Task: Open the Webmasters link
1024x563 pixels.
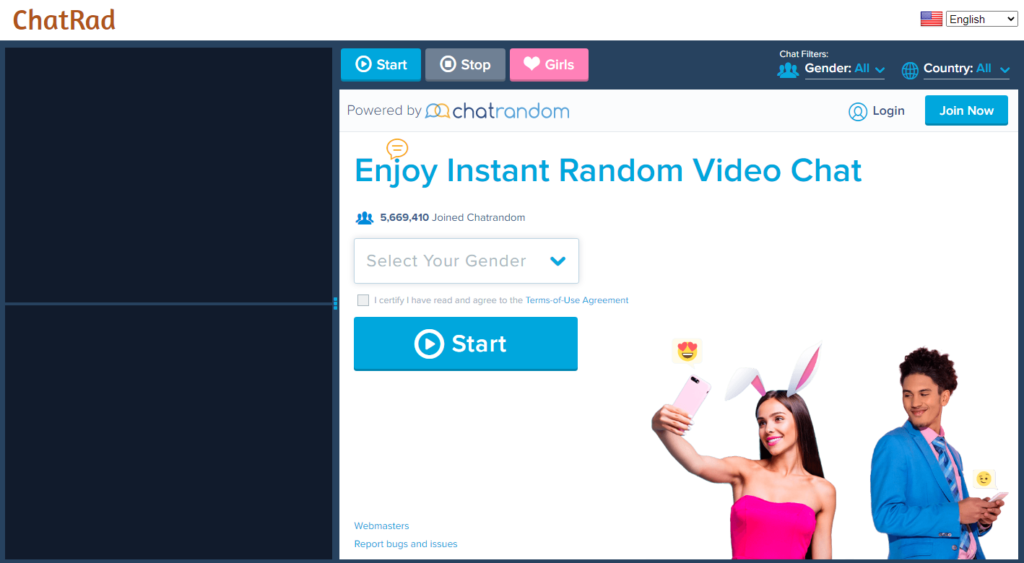Action: [x=381, y=526]
